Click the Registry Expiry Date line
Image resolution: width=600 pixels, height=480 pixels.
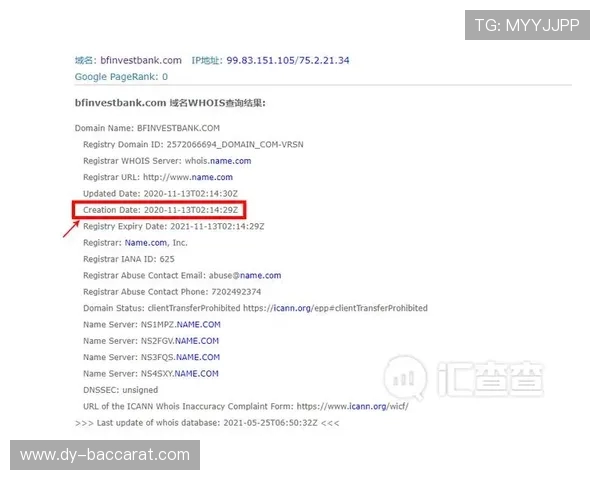point(173,226)
